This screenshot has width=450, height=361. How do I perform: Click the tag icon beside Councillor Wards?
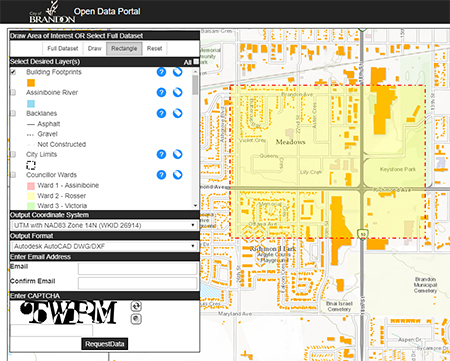178,175
